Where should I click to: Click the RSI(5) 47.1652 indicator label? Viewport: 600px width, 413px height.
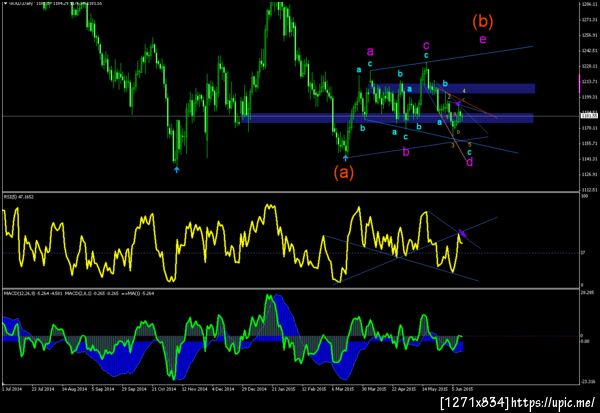click(19, 197)
